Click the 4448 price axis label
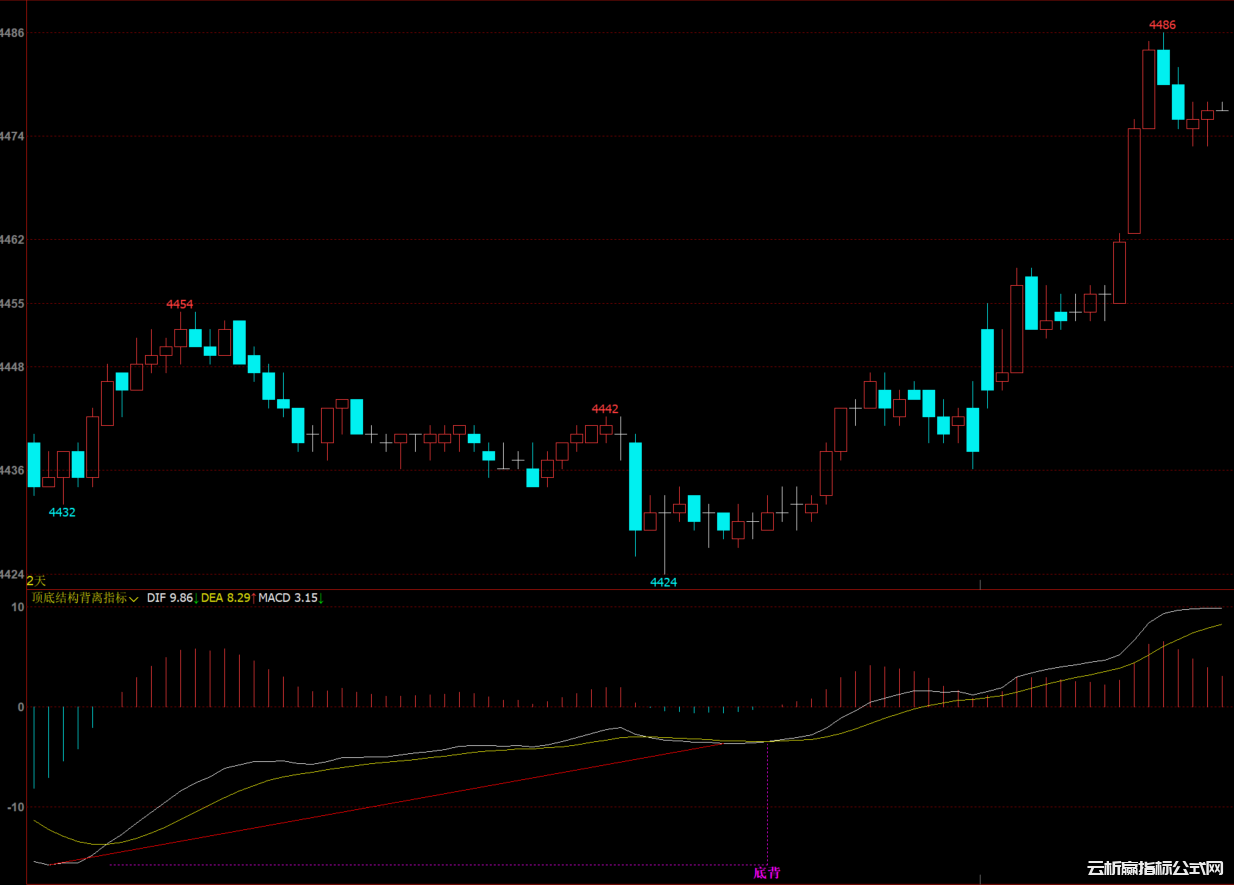The image size is (1234, 885). (x=13, y=366)
